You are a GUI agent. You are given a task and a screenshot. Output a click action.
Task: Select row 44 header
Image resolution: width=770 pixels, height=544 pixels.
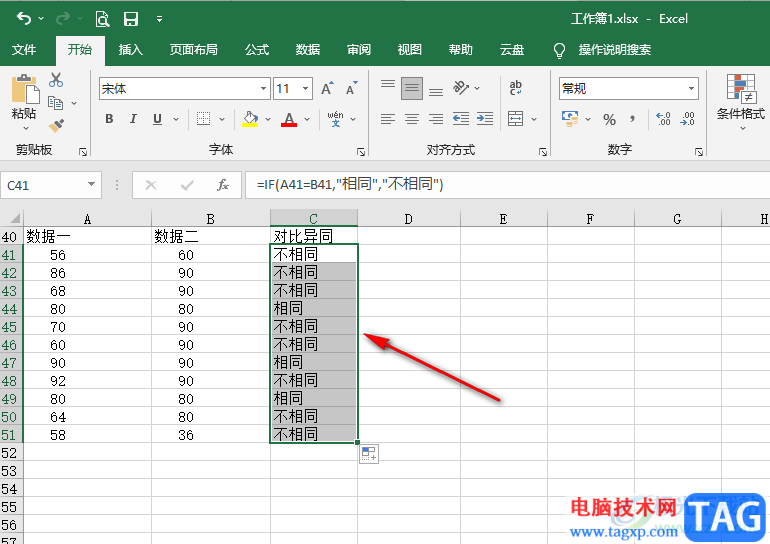click(10, 309)
